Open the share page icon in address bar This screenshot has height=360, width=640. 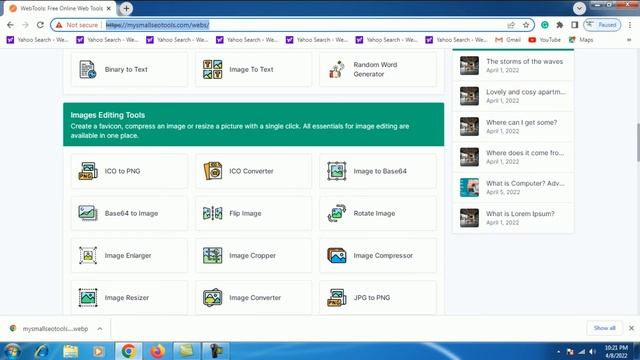click(511, 25)
